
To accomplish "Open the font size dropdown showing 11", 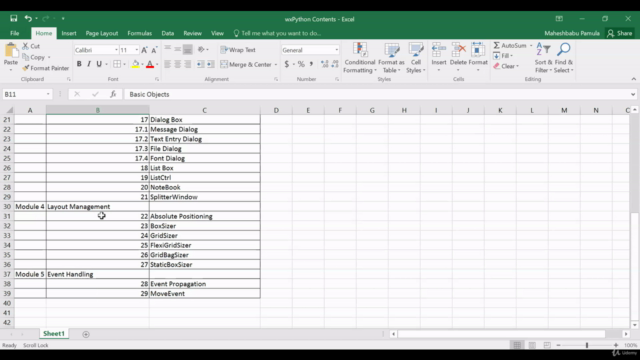I will coord(136,50).
